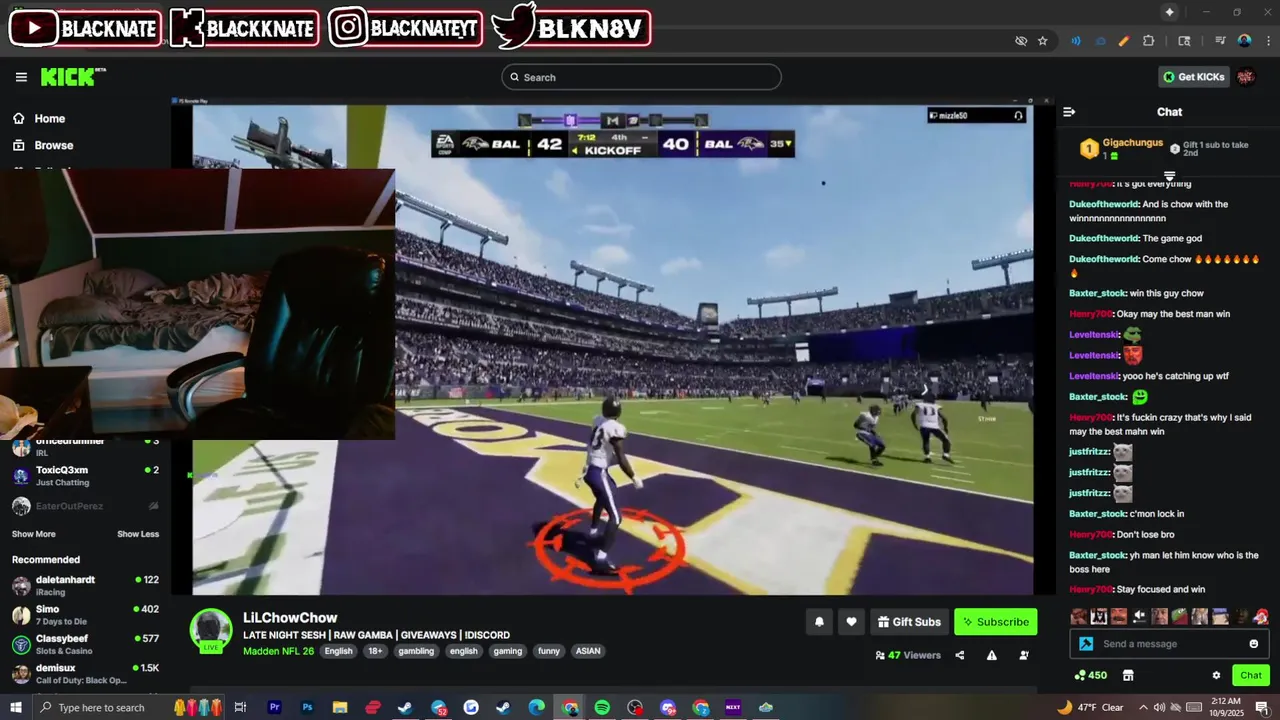Open Gift Subs
Viewport: 1280px width, 720px height.
(909, 621)
